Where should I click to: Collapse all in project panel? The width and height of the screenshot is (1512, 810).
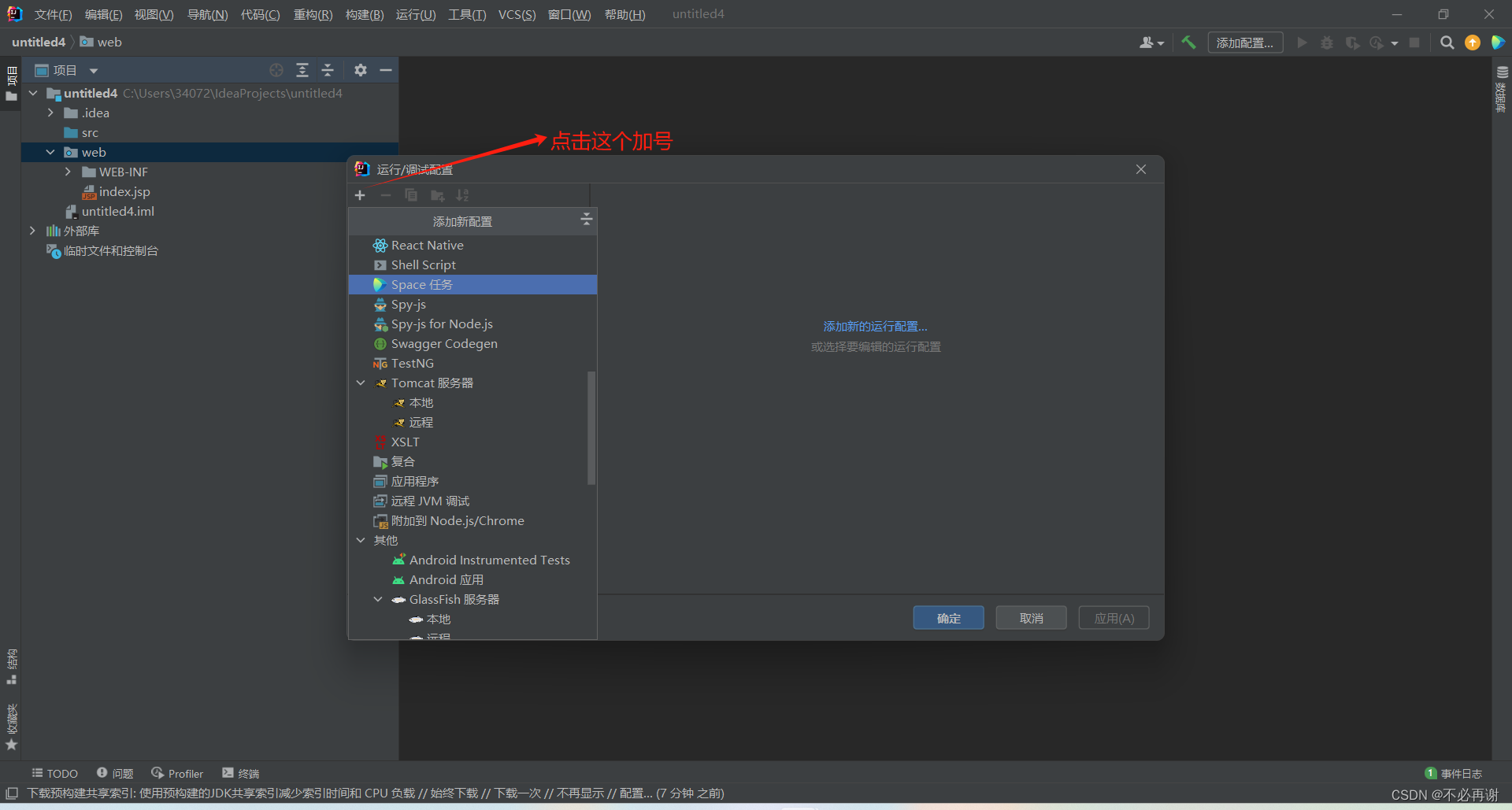328,70
